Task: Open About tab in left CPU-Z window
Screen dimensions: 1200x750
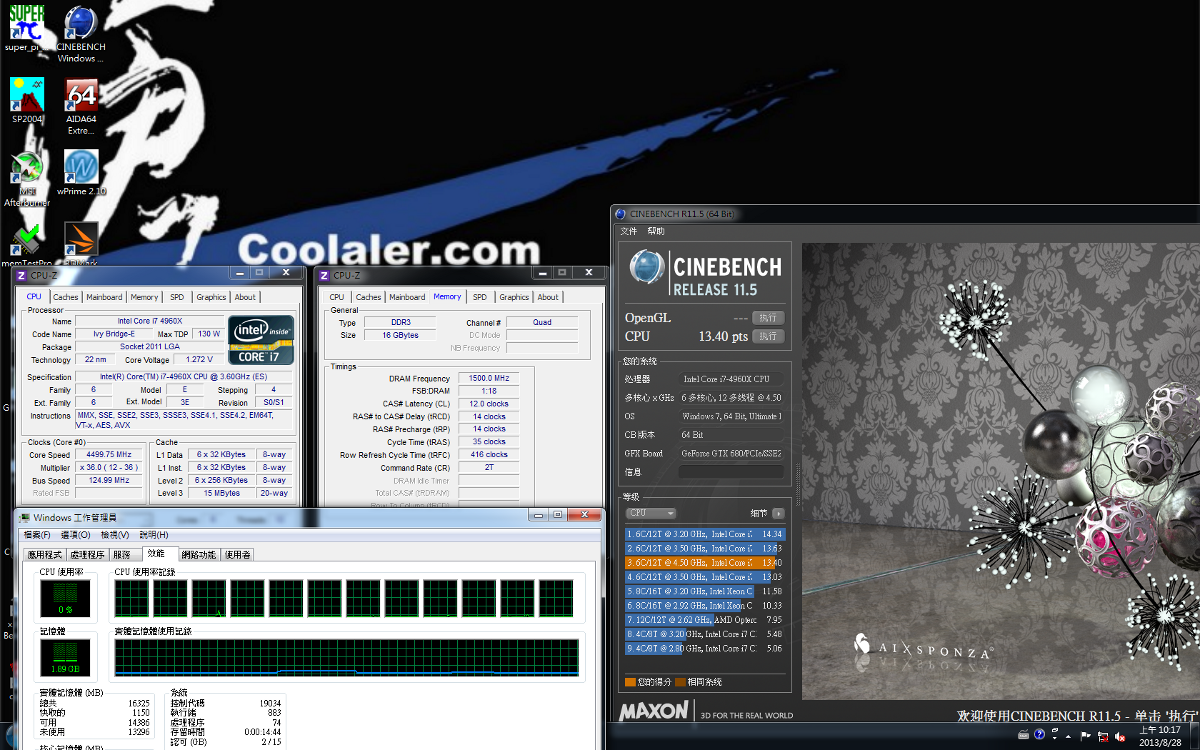Action: point(245,297)
